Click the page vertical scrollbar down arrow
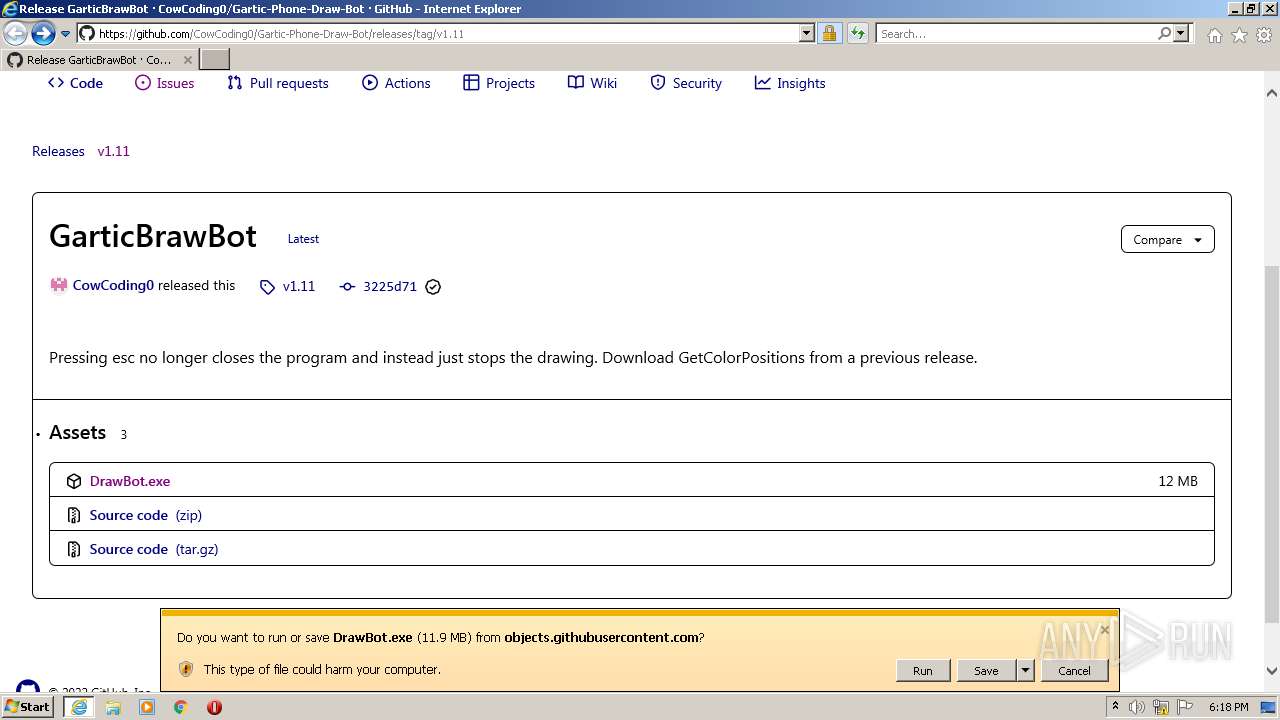The image size is (1280, 720). point(1272,671)
